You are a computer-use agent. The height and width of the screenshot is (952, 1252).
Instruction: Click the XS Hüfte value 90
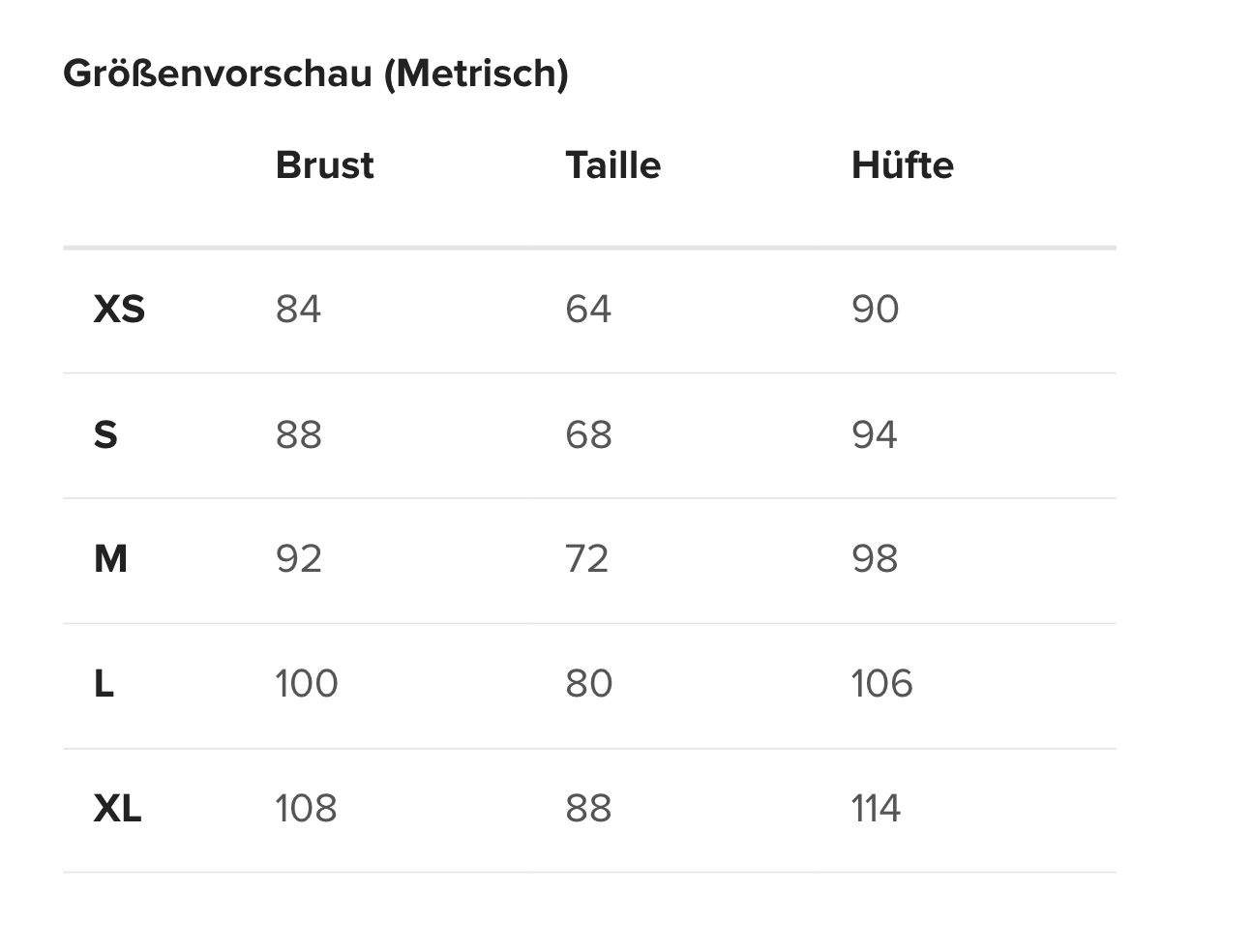(x=875, y=310)
